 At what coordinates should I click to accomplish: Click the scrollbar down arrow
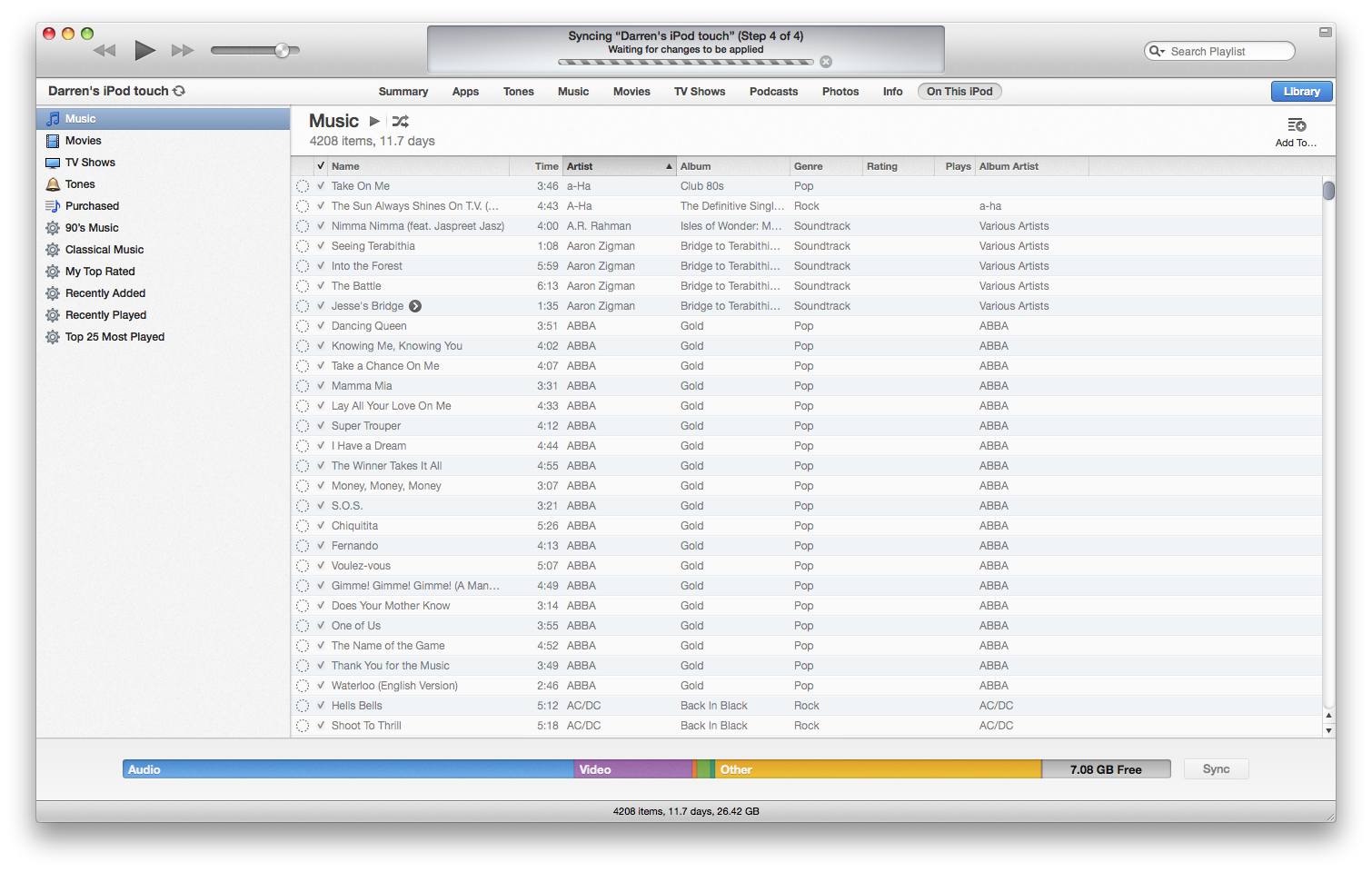click(x=1328, y=730)
